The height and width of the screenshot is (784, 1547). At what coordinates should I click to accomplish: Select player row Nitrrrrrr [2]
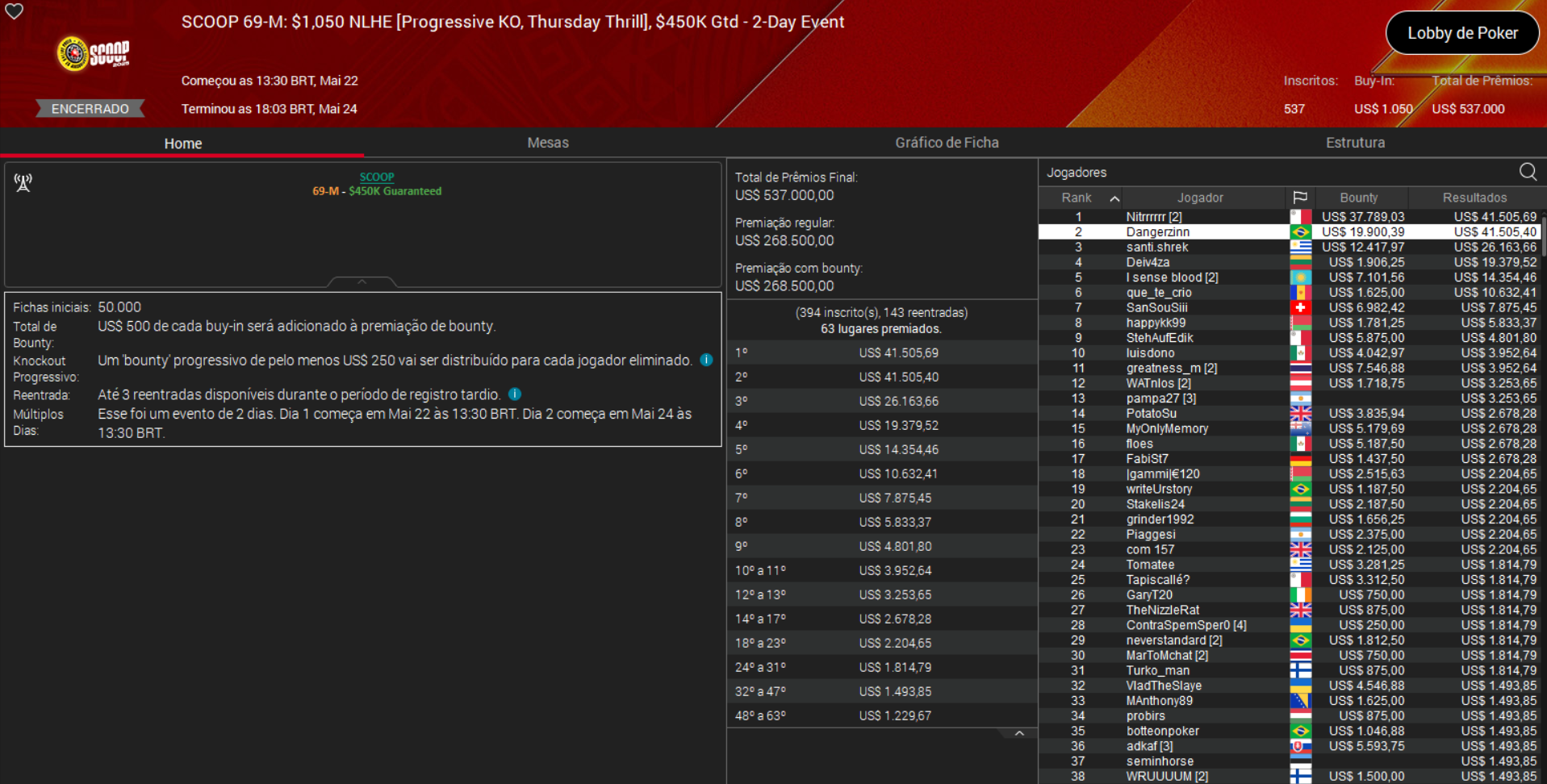[1289, 217]
